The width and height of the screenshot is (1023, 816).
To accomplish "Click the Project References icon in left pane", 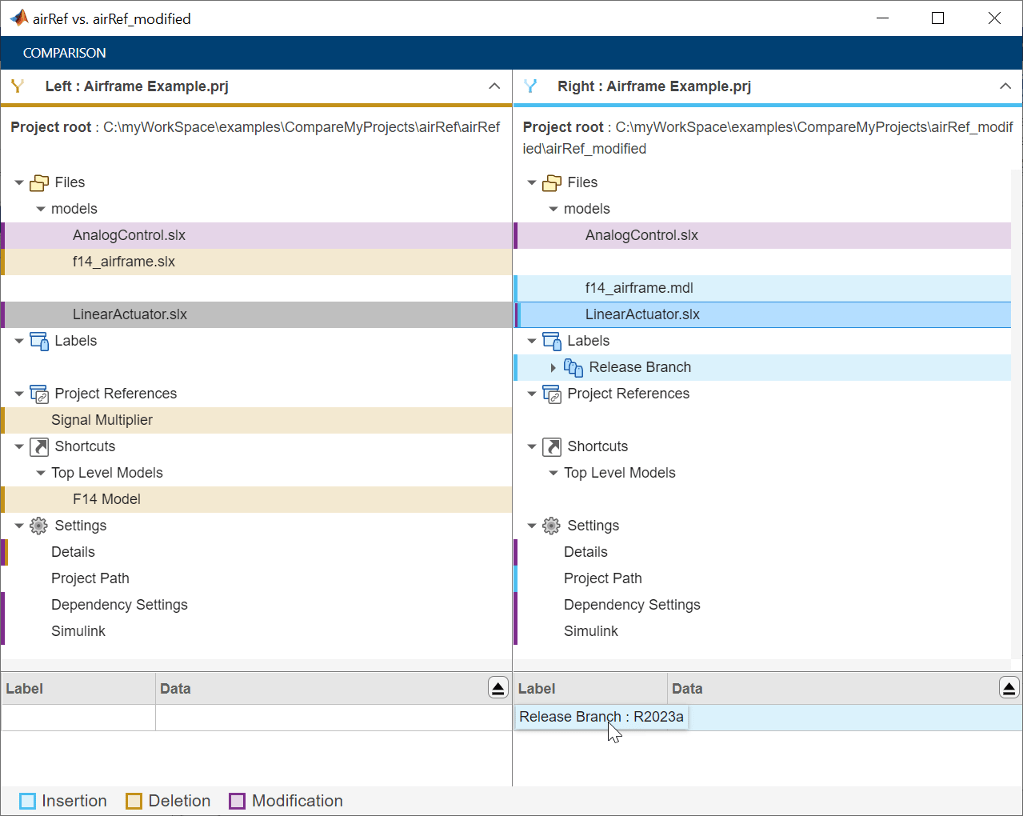I will [x=40, y=394].
